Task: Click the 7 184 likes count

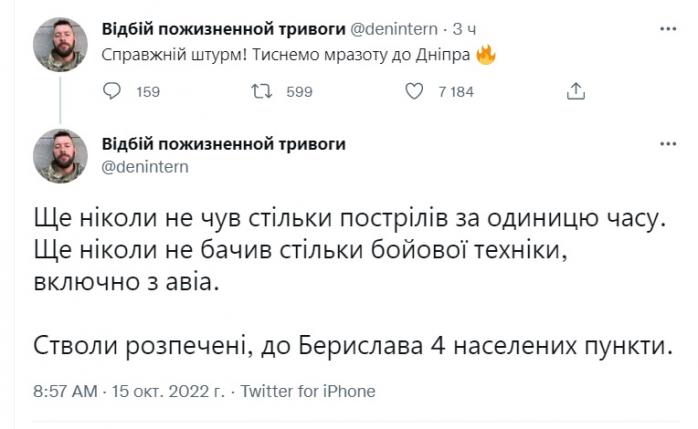Action: [x=456, y=92]
